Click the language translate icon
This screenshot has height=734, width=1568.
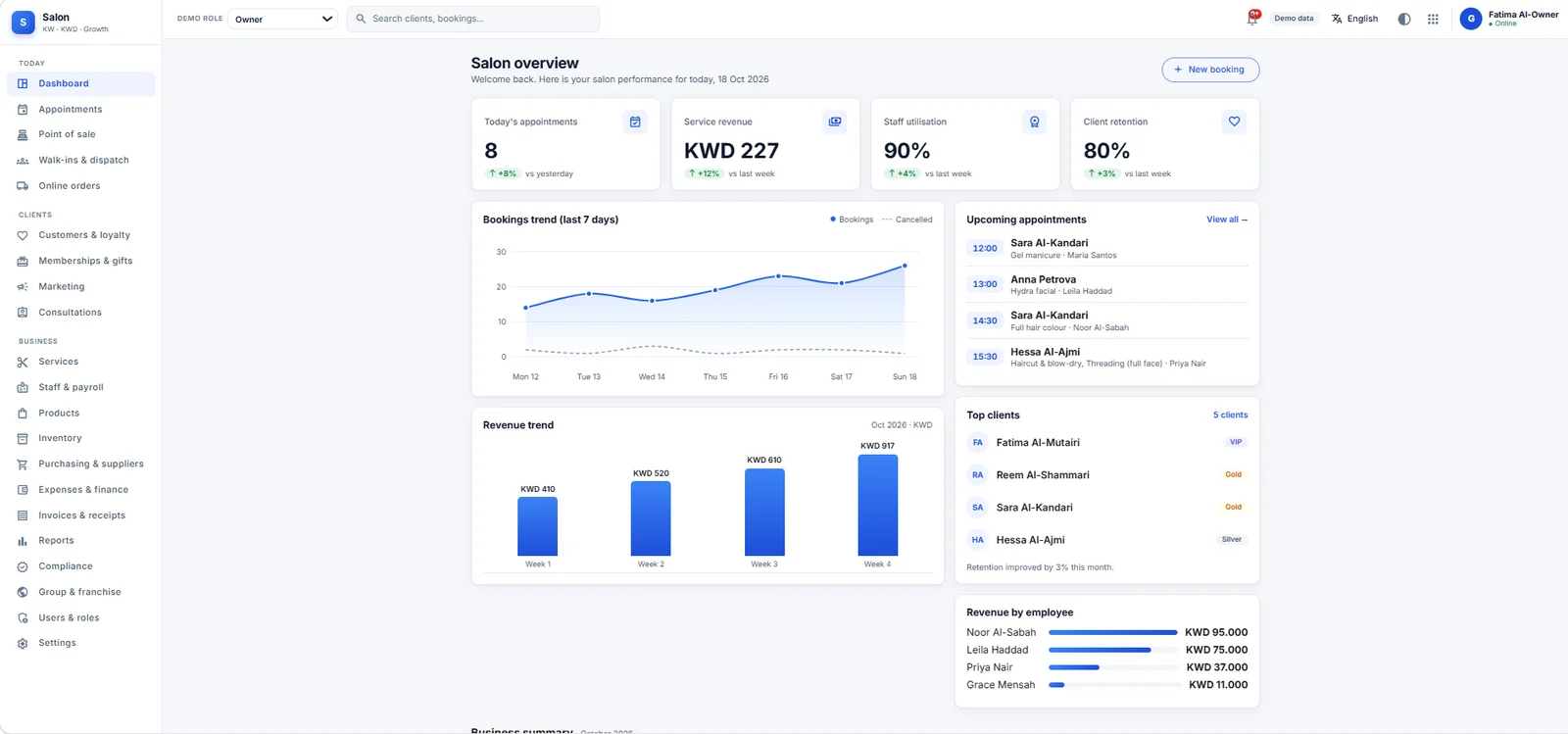click(x=1337, y=19)
